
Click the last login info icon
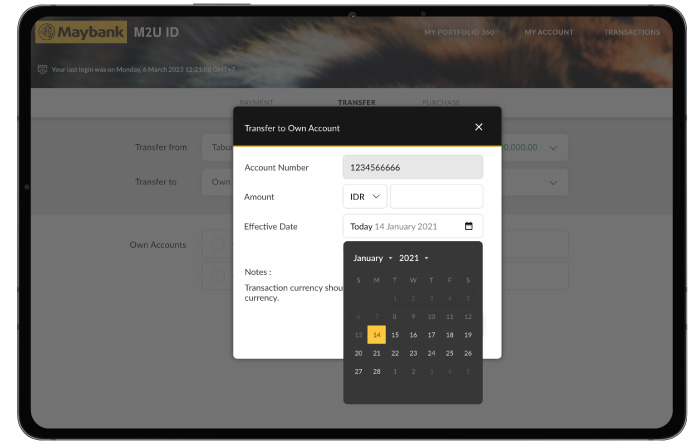[42, 69]
